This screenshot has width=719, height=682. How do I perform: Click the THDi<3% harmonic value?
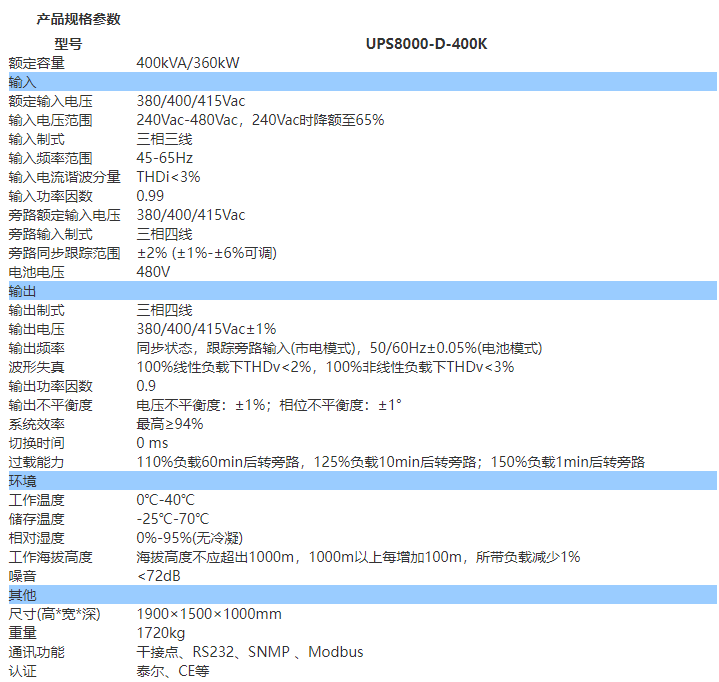pos(168,177)
